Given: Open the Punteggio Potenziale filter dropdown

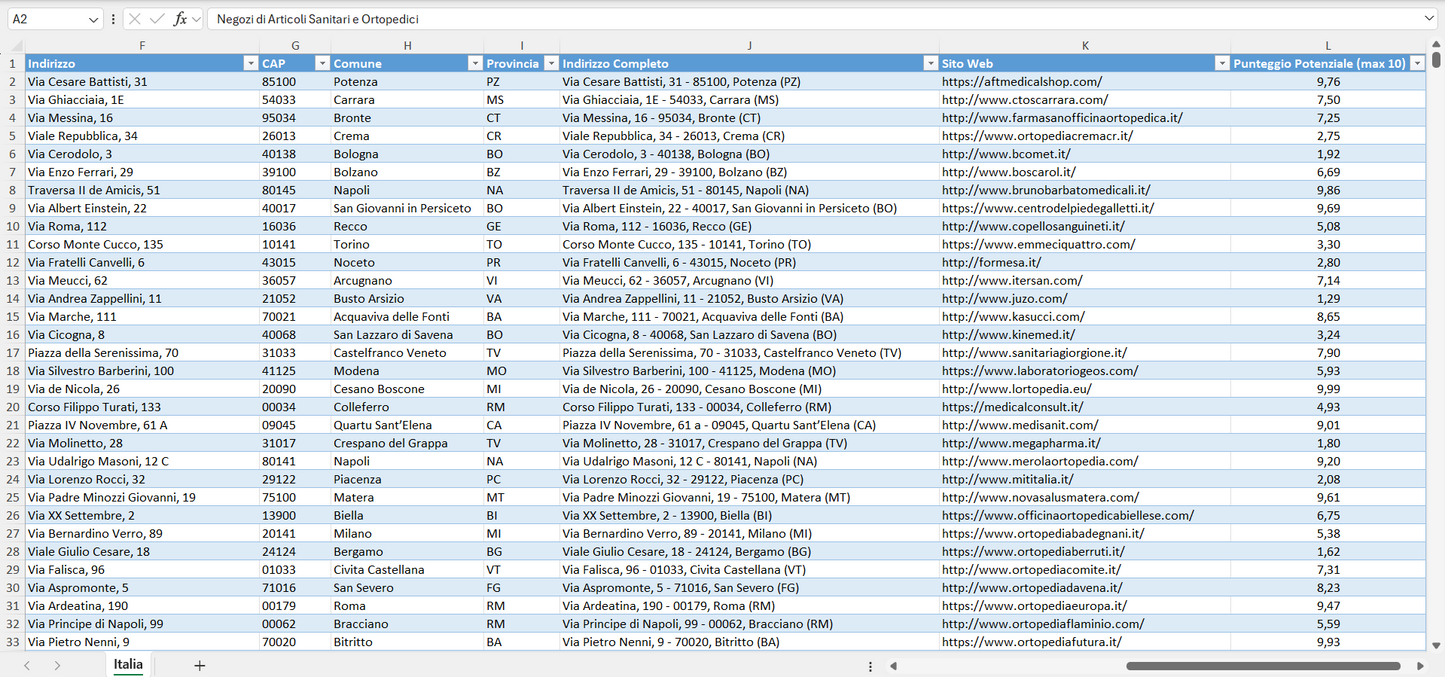Looking at the screenshot, I should [1416, 64].
